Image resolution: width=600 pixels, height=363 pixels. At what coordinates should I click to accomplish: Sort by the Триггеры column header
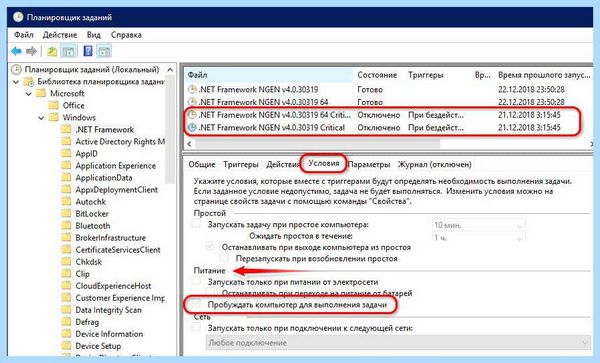coord(426,75)
